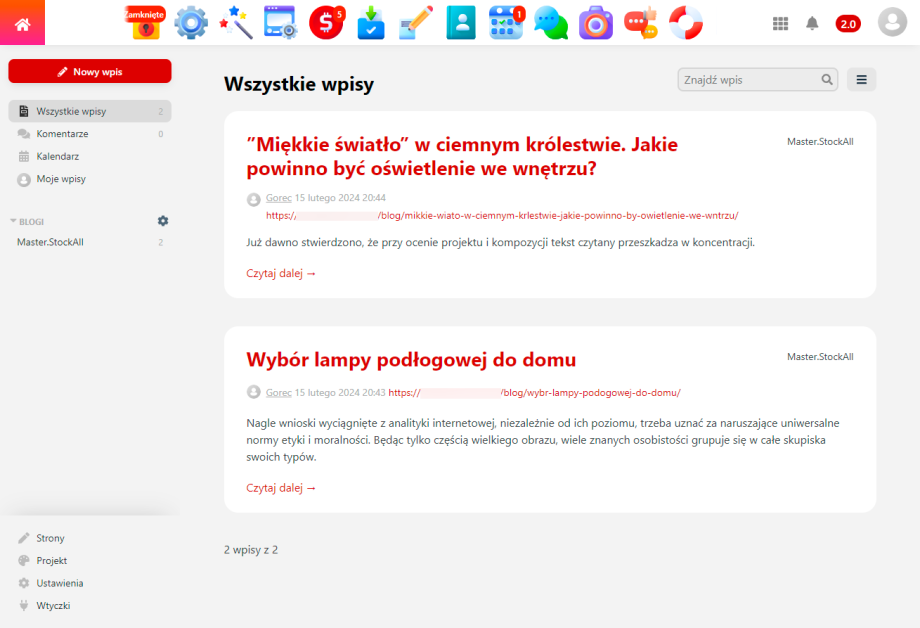
Task: Open the user profile avatar menu
Action: pos(892,22)
